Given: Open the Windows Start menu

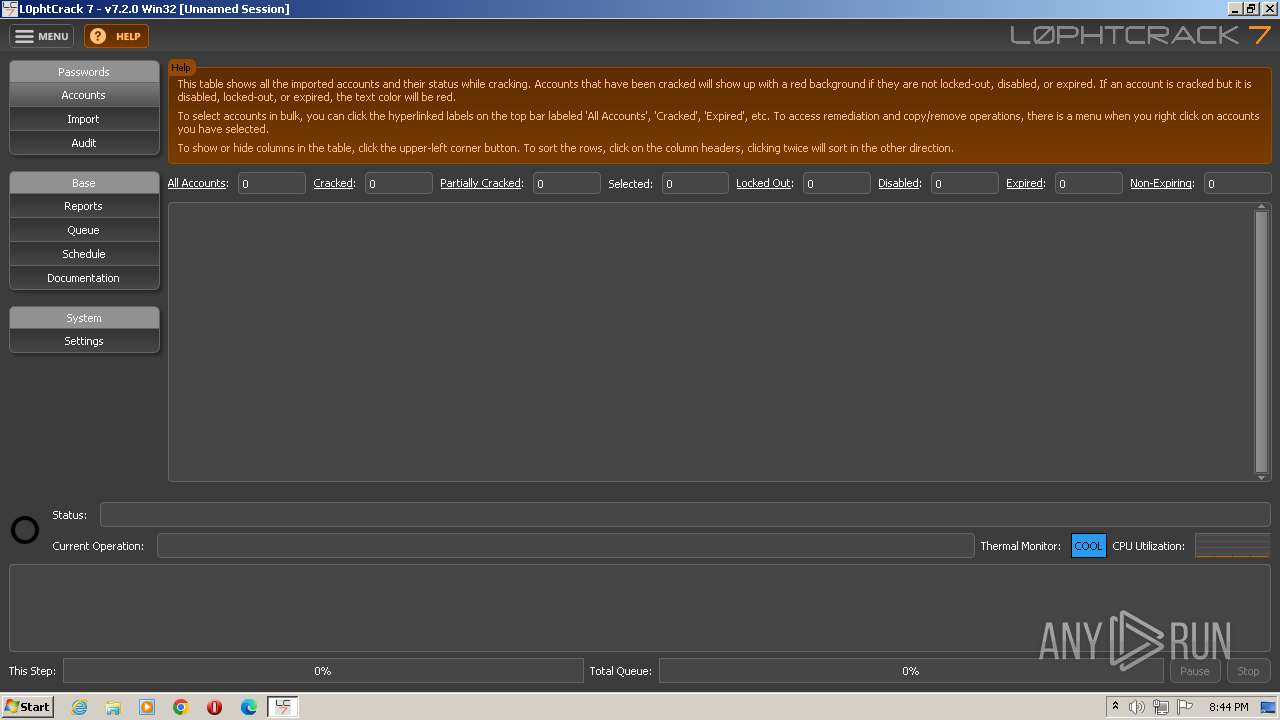Looking at the screenshot, I should point(28,707).
